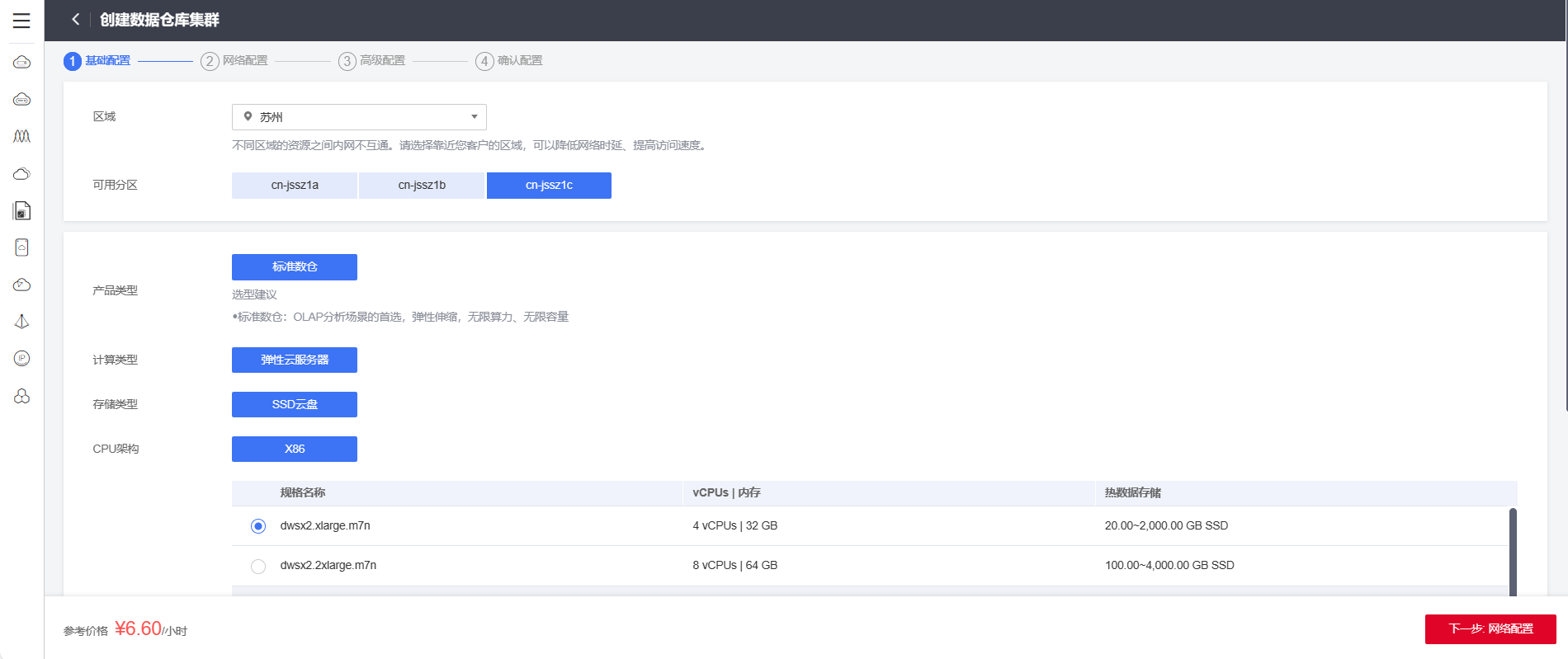
Task: Click the specification table vertical scrollbar
Action: click(1513, 551)
